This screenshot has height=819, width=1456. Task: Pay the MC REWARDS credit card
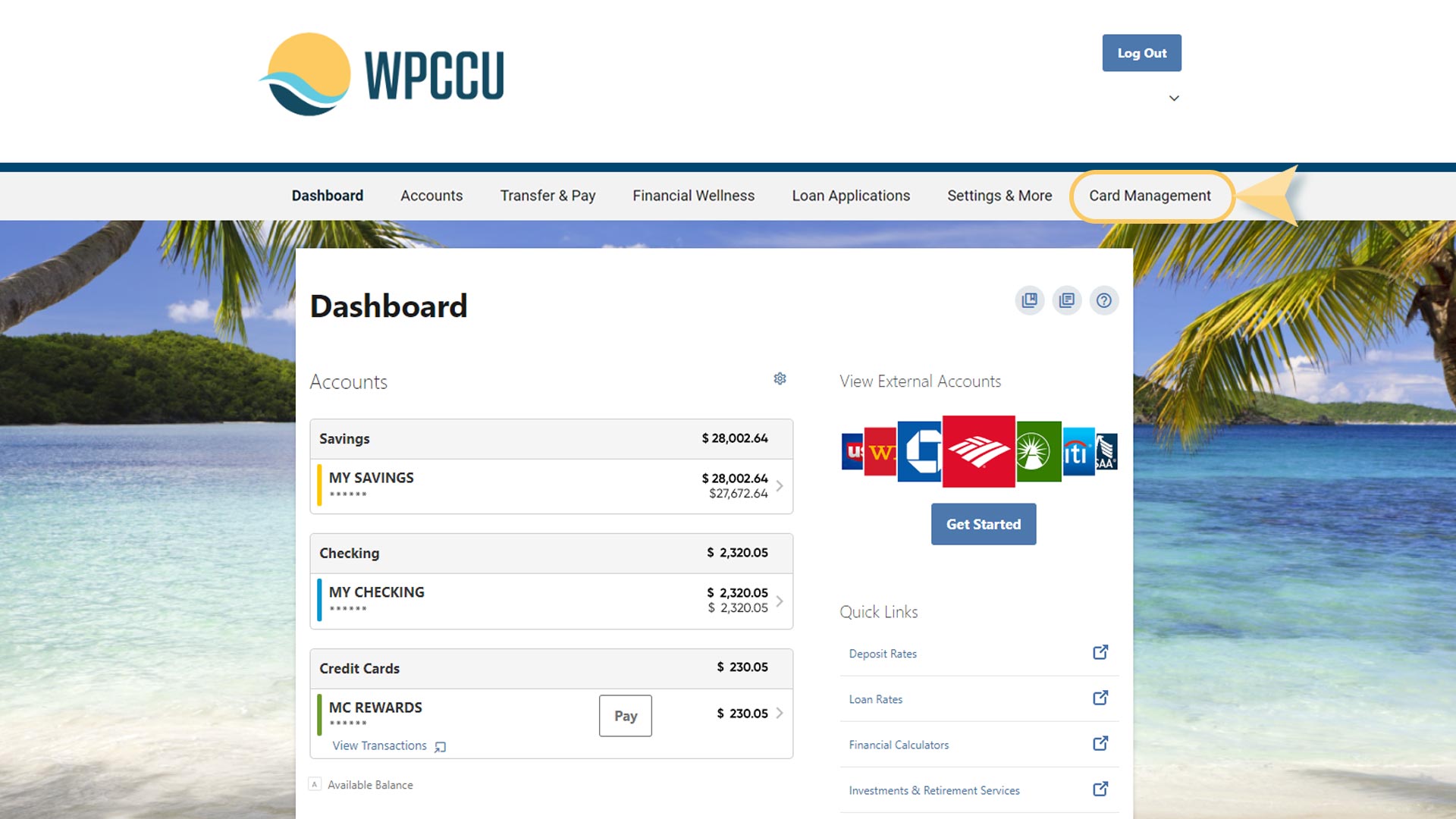coord(625,715)
